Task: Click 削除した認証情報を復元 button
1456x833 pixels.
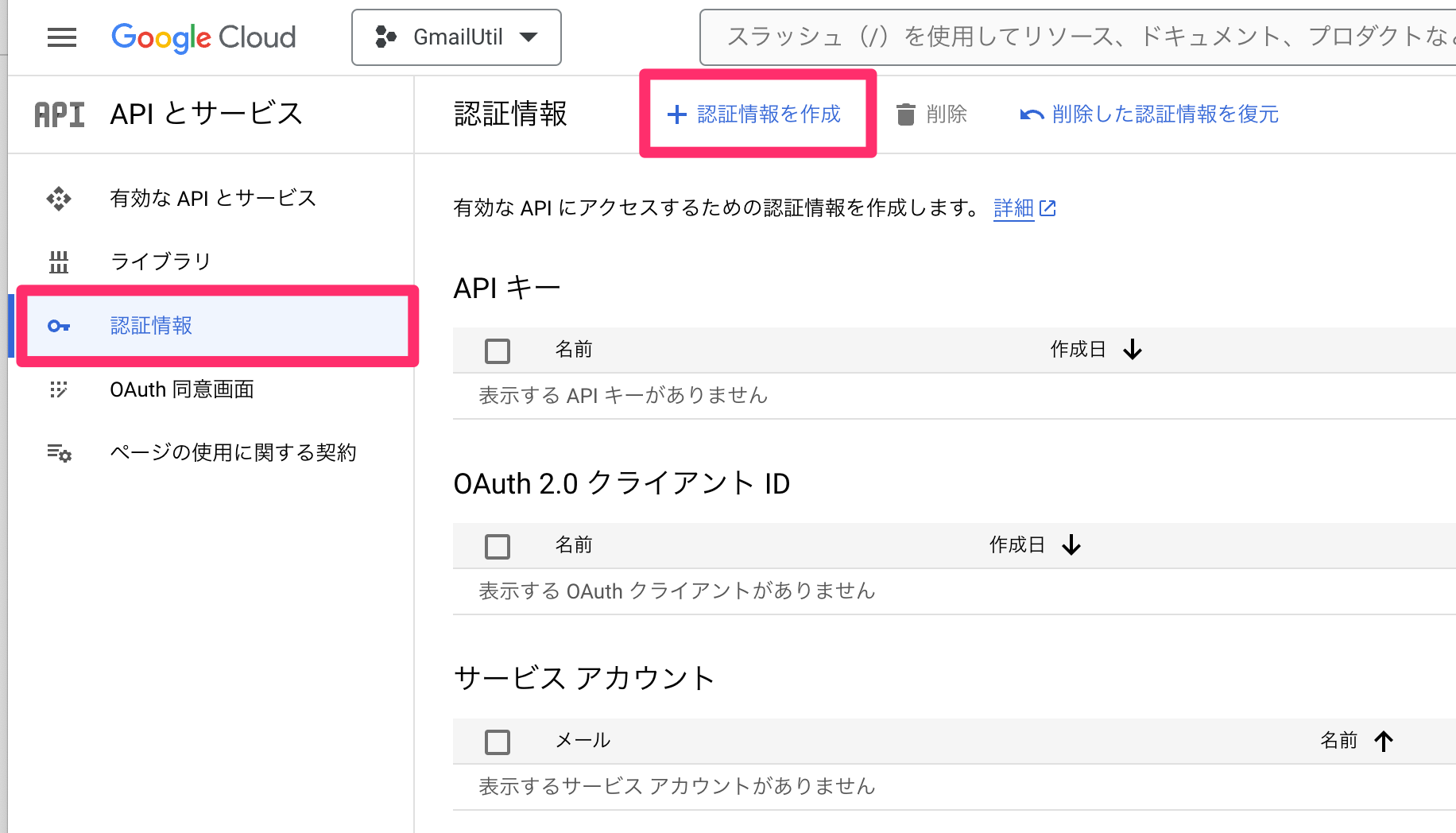Action: pos(1149,114)
